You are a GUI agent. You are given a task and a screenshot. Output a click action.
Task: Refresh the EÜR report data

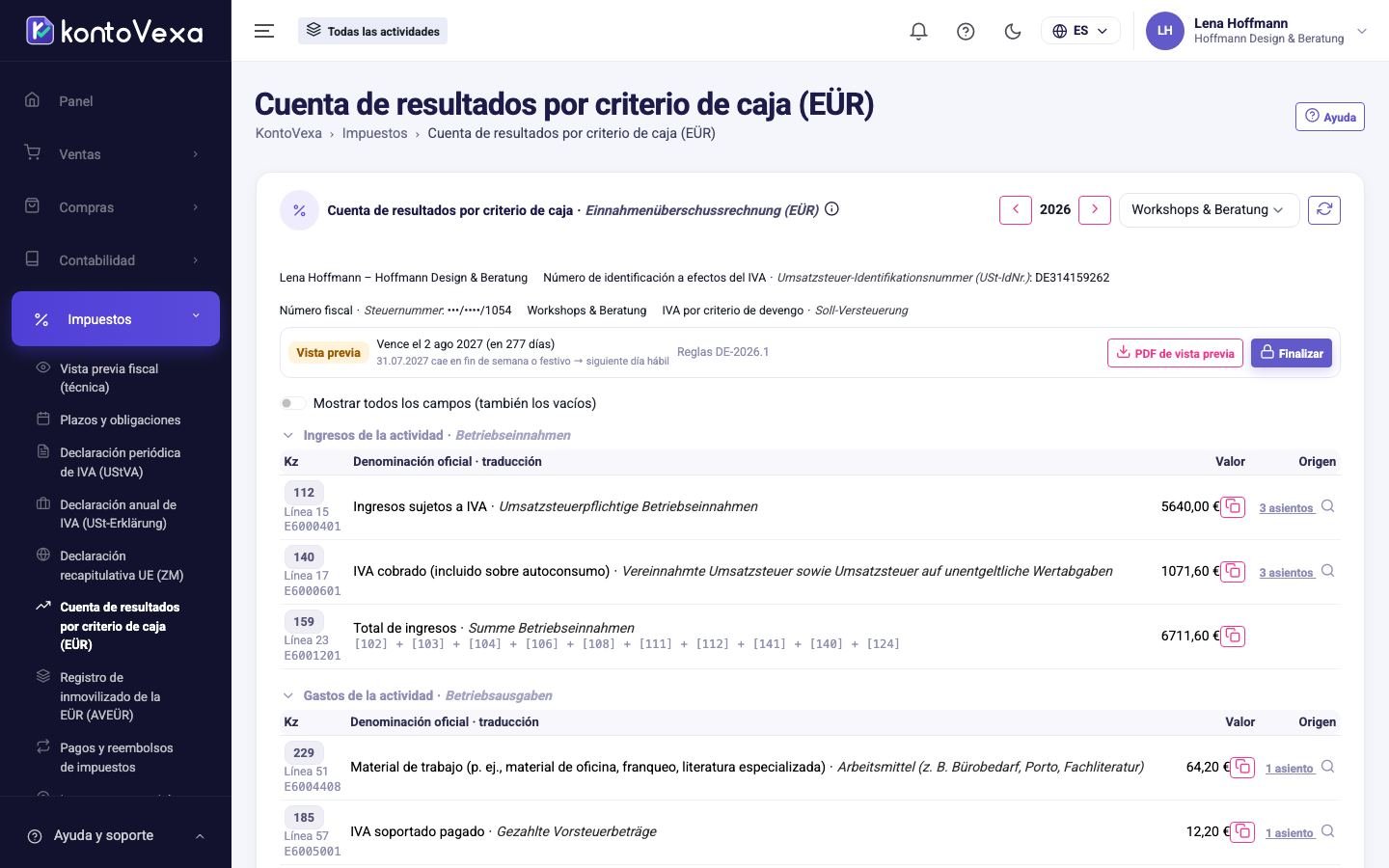[x=1324, y=209]
